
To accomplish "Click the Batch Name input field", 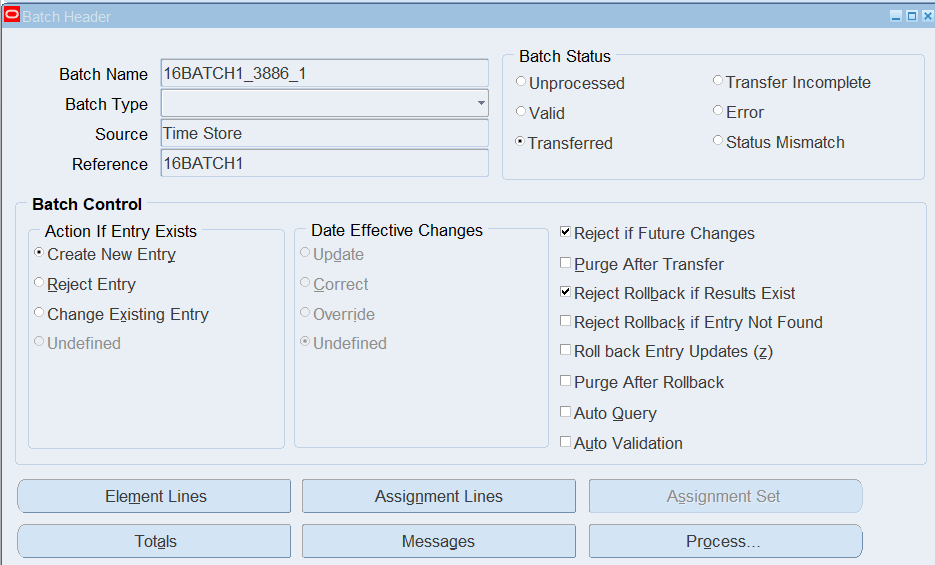I will point(324,74).
